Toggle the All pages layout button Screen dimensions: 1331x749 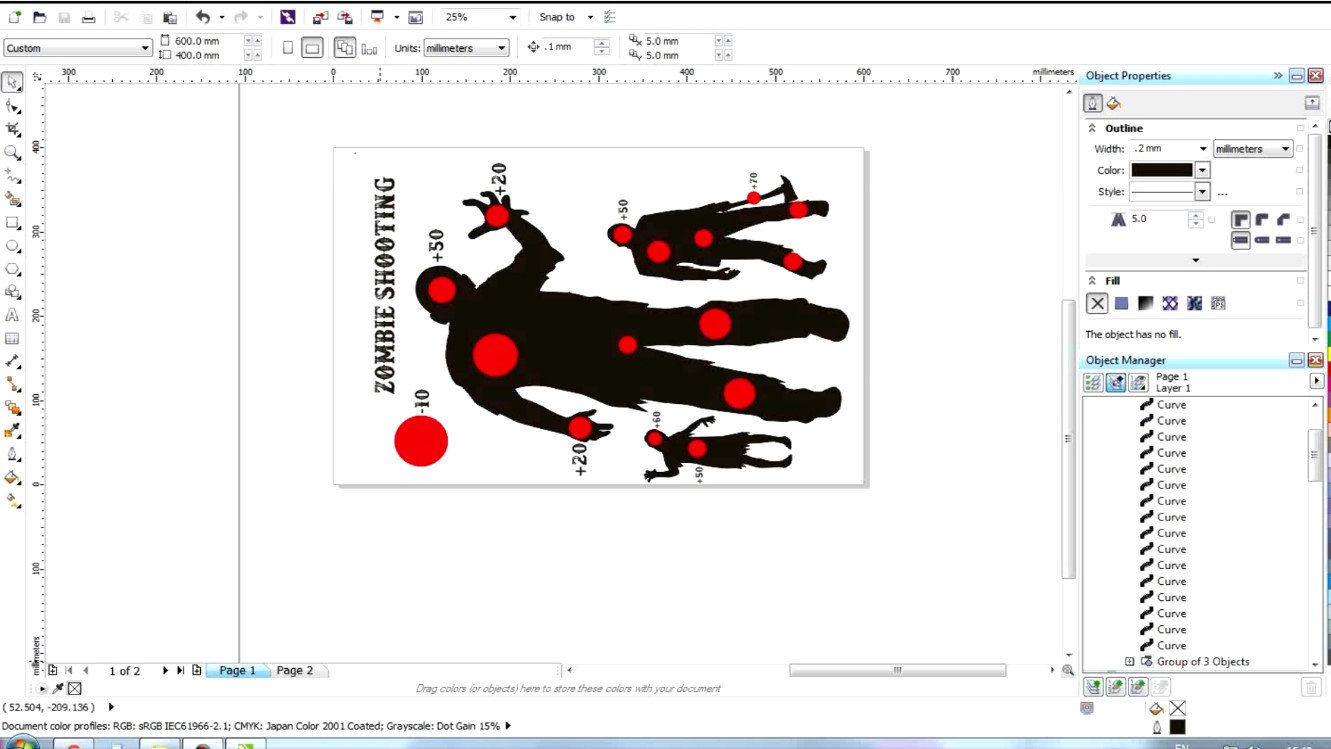click(345, 48)
